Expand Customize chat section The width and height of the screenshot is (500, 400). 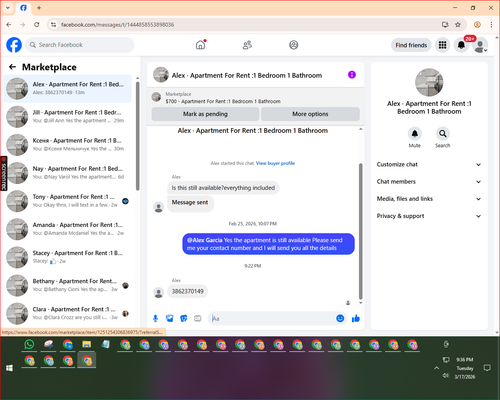tap(429, 164)
